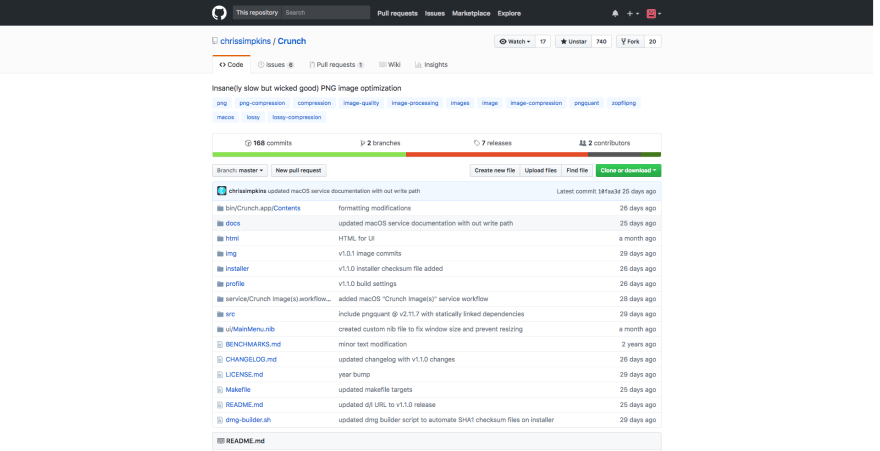Screen dimensions: 880x451
Task: Click the New pull request button
Action: (x=299, y=171)
